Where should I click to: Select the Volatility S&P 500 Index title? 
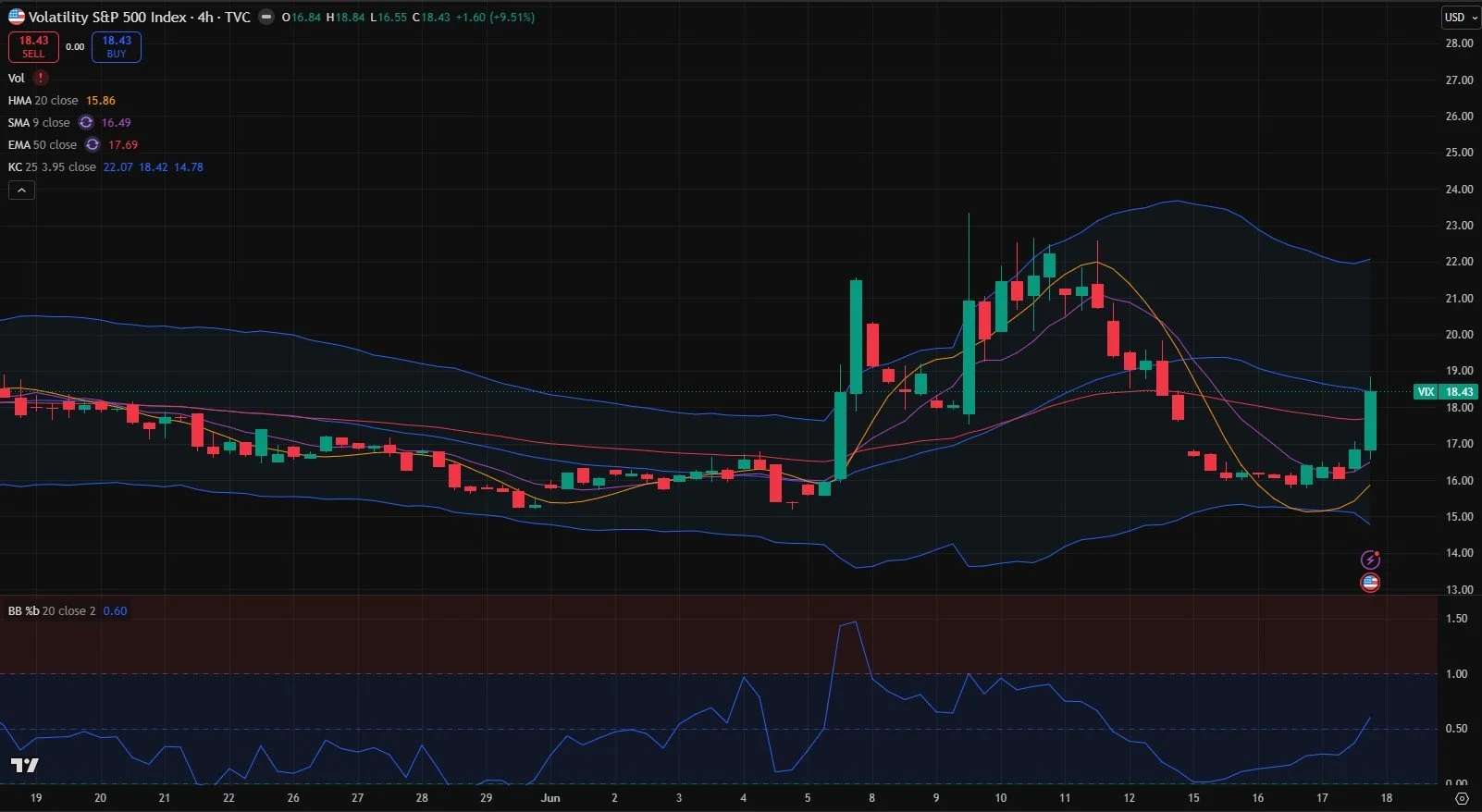coord(108,17)
